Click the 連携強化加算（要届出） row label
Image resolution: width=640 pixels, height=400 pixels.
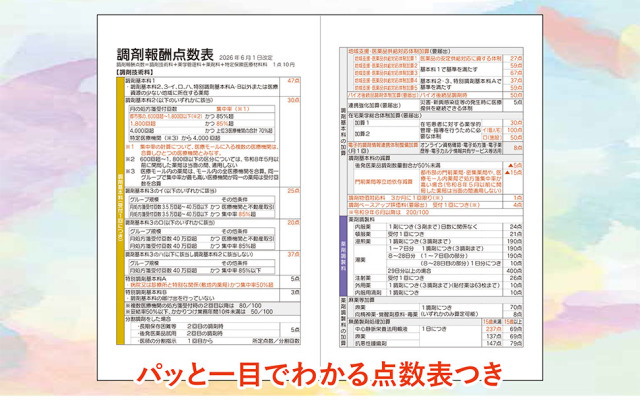point(374,105)
